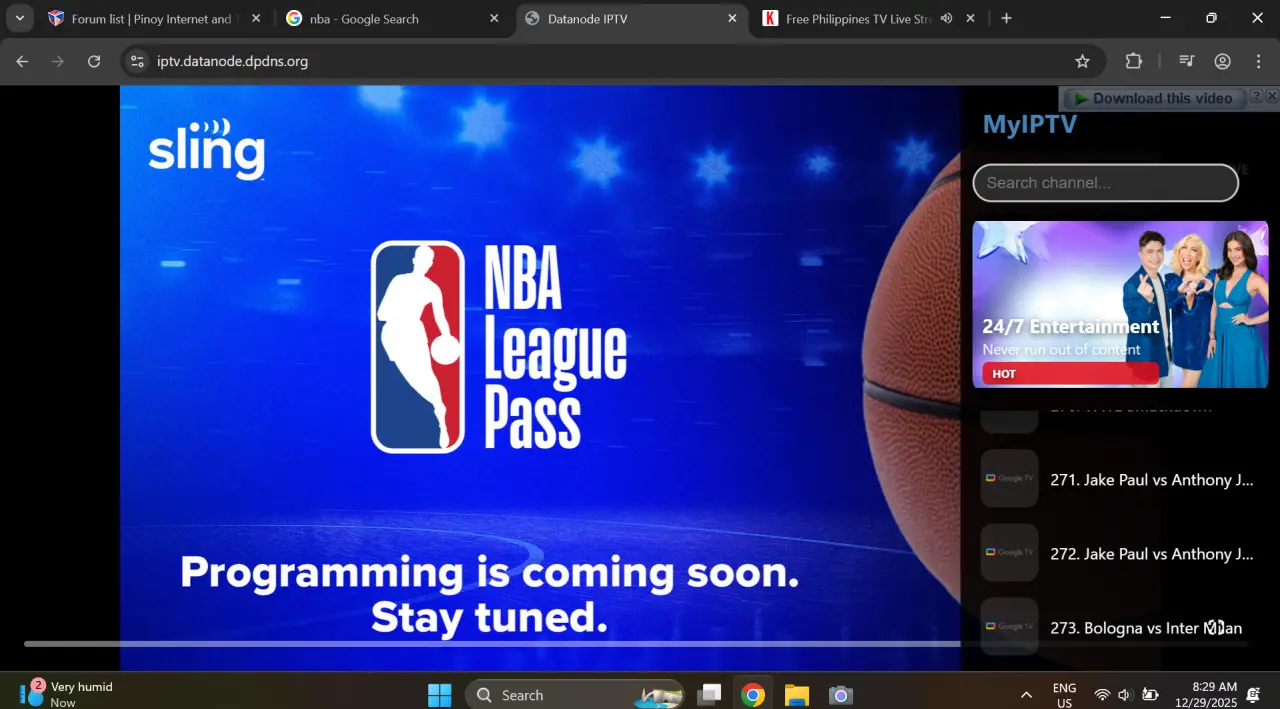Screen dimensions: 1280x709
Task: Bookmark this page with the star icon
Action: pyautogui.click(x=1082, y=61)
